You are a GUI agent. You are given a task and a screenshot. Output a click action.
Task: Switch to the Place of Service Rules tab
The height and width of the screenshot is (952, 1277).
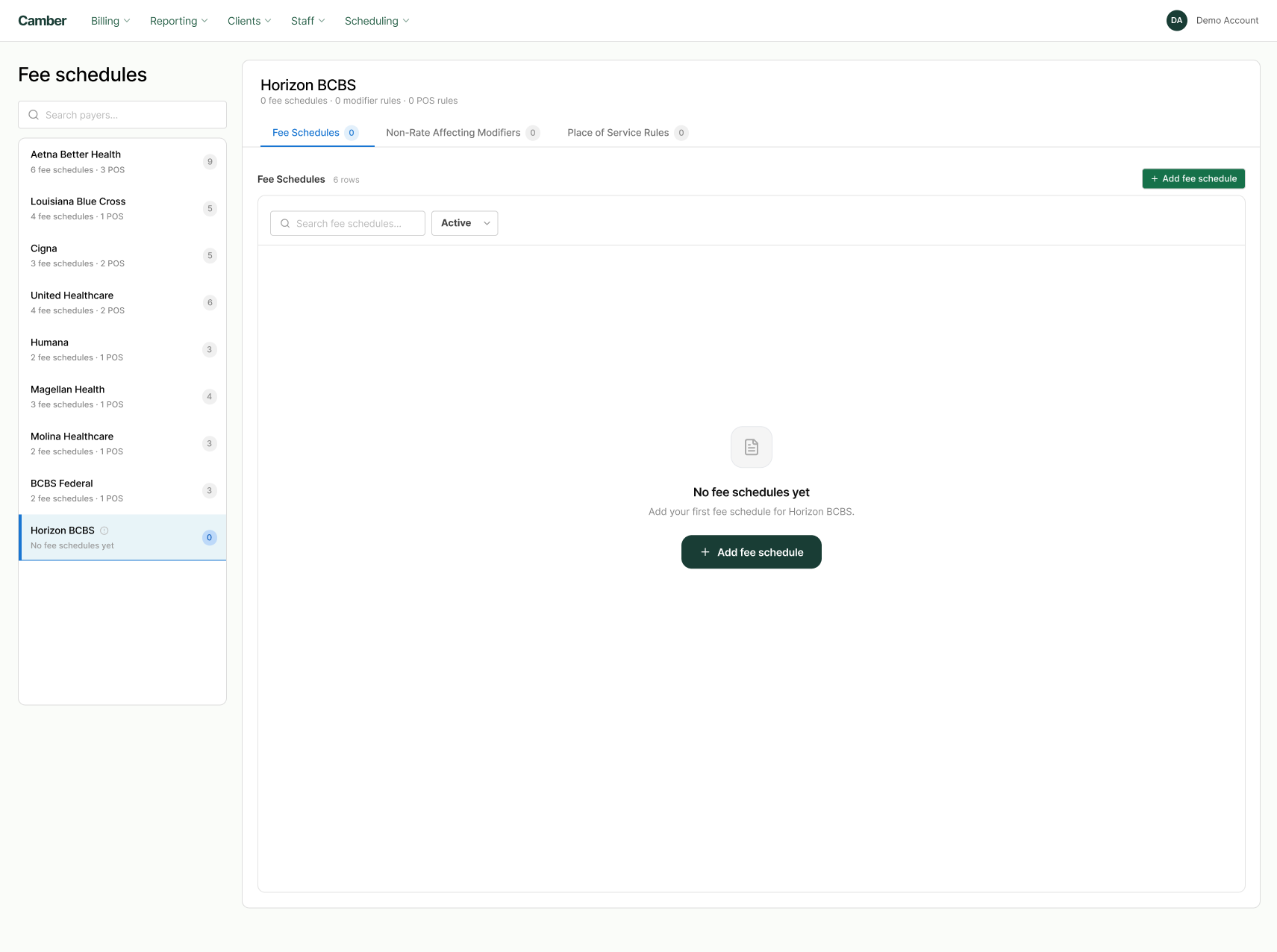click(628, 133)
